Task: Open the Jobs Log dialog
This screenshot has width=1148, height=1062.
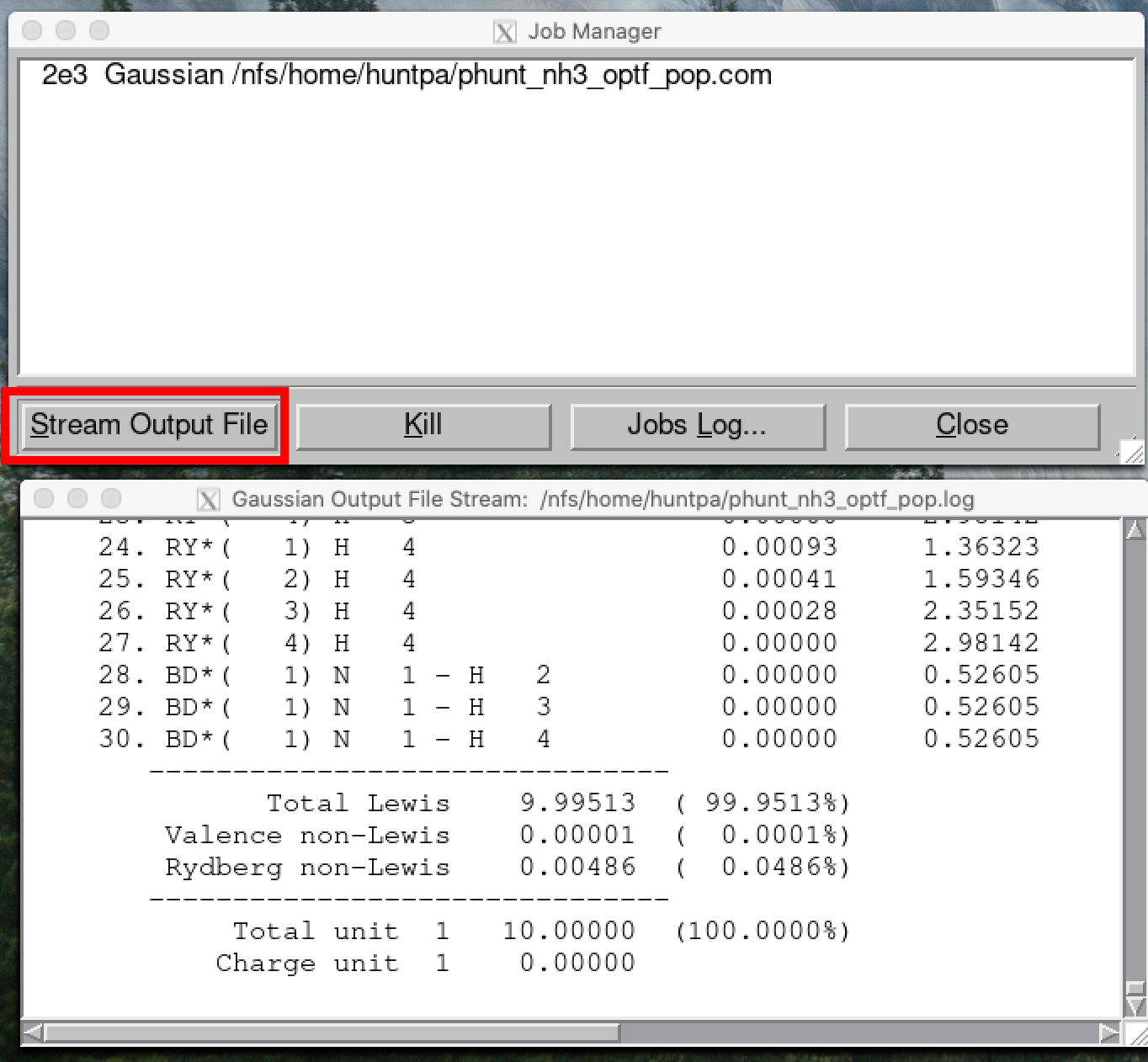Action: 697,426
